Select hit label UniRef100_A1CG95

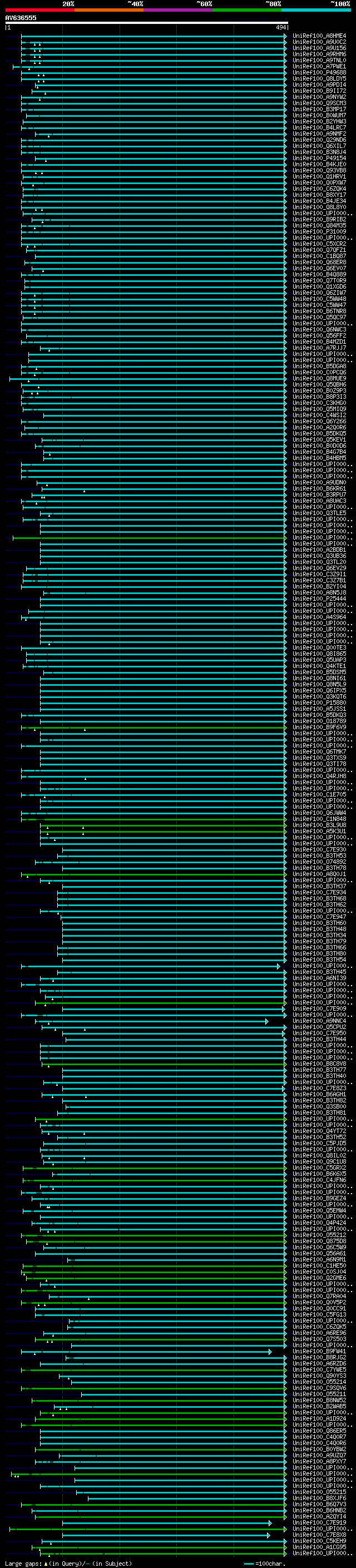point(319,1547)
